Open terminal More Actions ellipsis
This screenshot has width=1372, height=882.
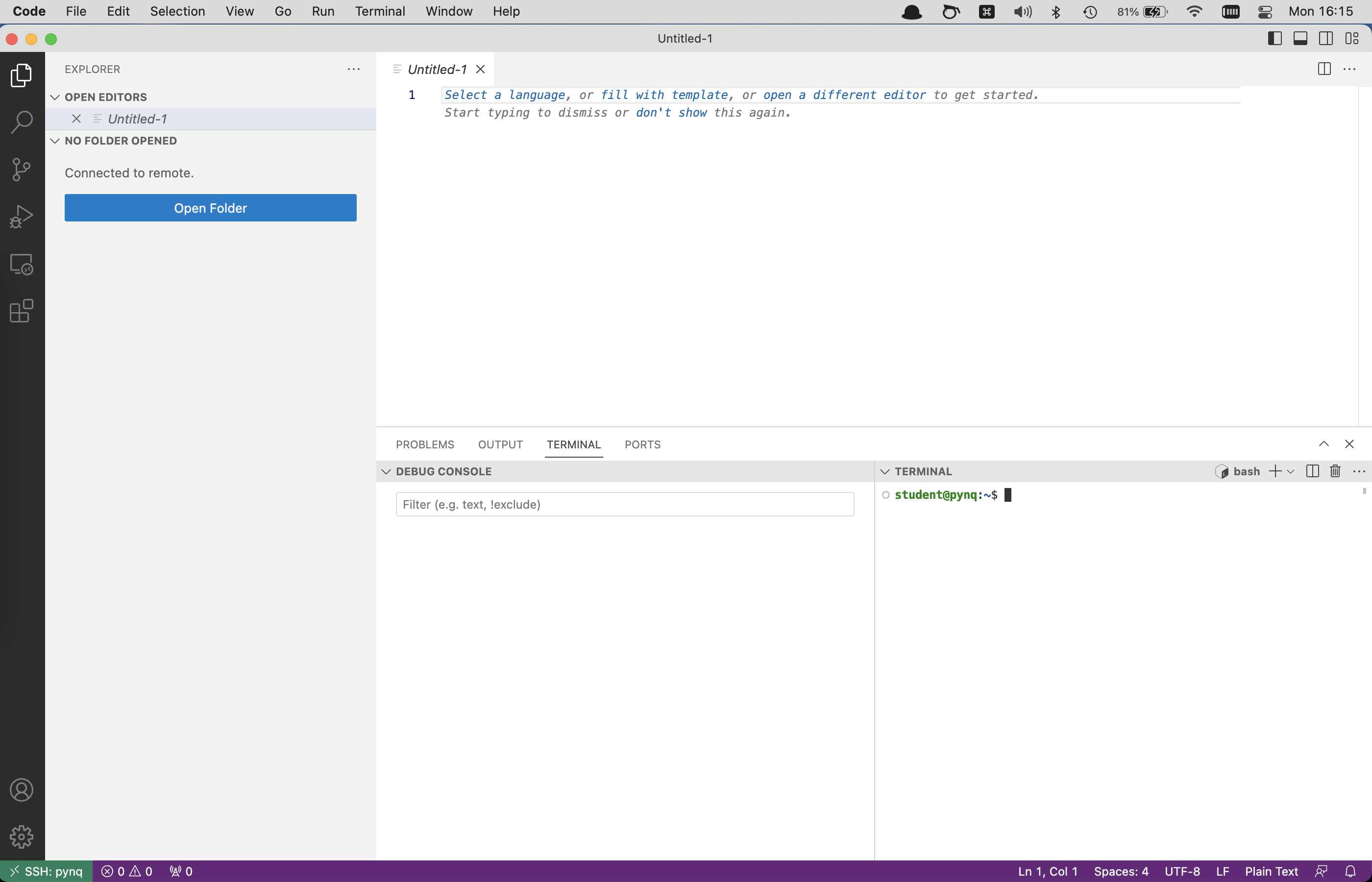pyautogui.click(x=1359, y=471)
